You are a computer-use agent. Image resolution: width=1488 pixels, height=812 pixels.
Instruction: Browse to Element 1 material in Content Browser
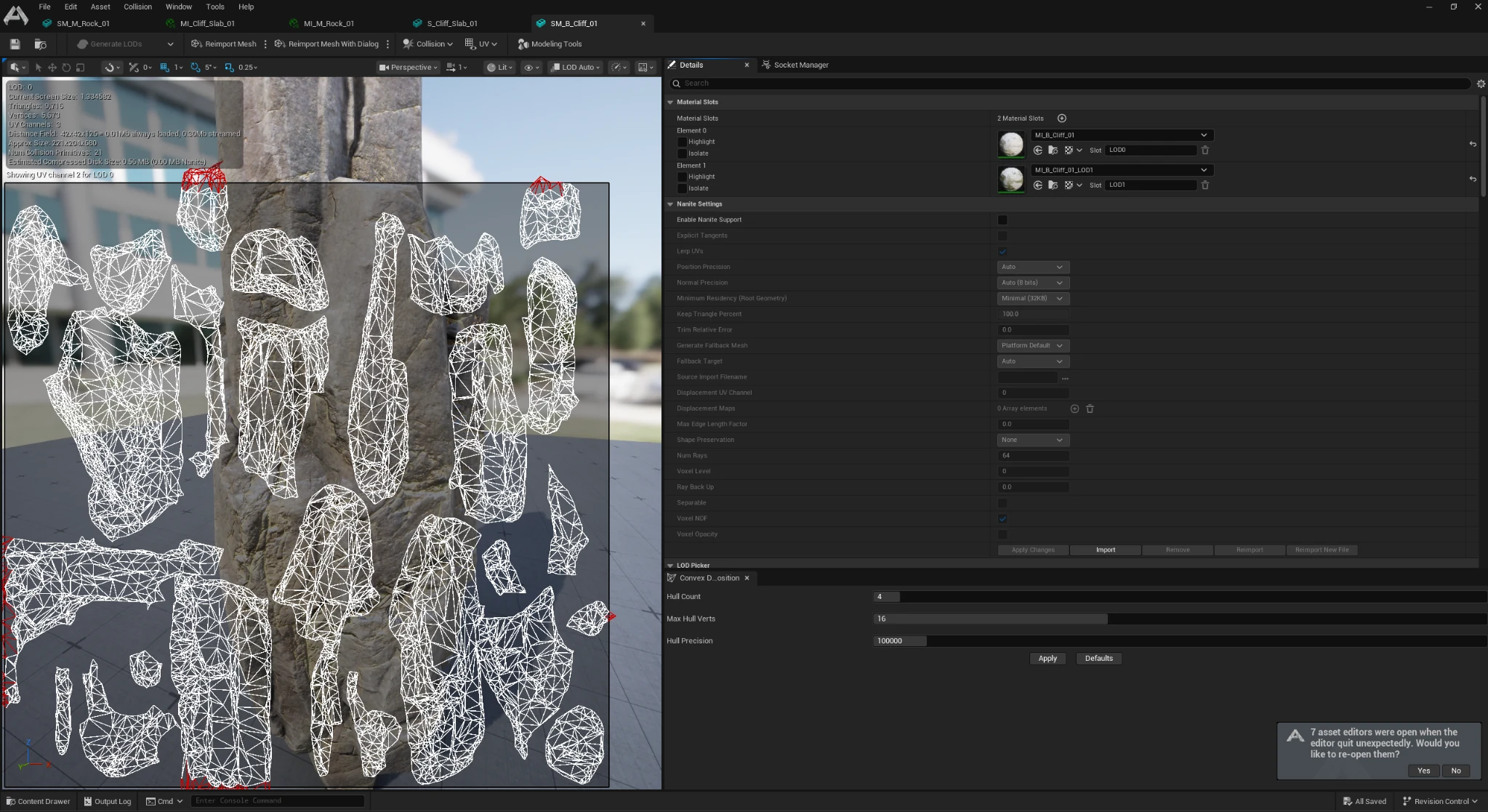click(1053, 185)
